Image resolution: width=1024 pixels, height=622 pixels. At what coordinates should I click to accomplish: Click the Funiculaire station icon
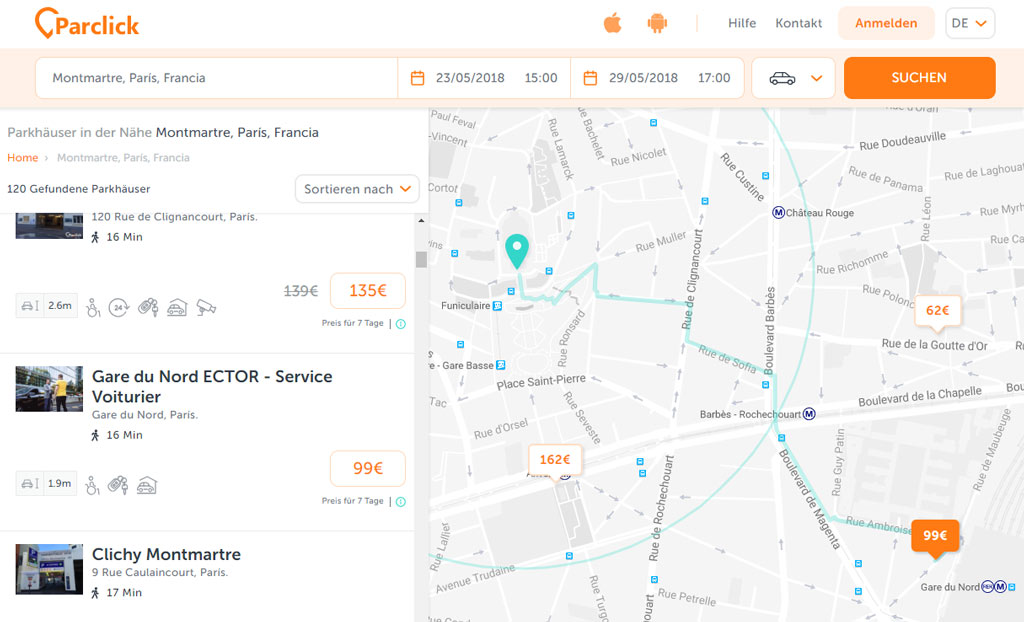pos(498,305)
